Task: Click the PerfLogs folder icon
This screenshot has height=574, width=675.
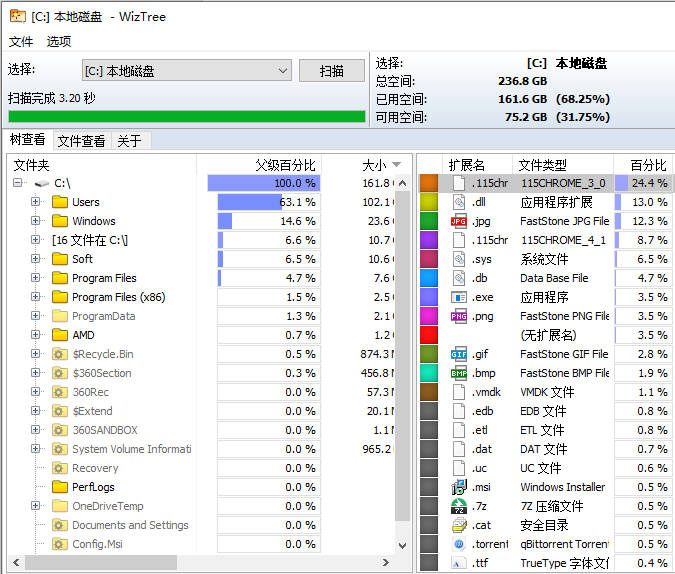Action: [x=60, y=487]
